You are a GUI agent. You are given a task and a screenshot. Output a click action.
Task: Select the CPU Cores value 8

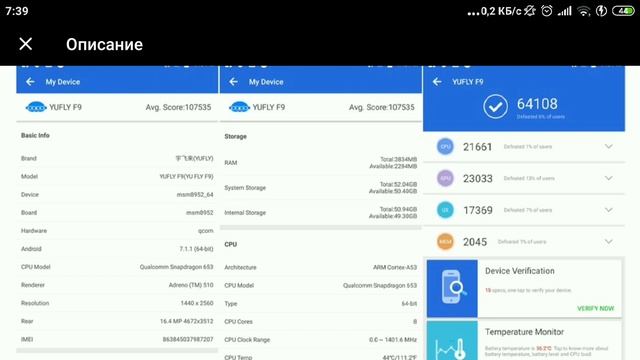tap(415, 322)
